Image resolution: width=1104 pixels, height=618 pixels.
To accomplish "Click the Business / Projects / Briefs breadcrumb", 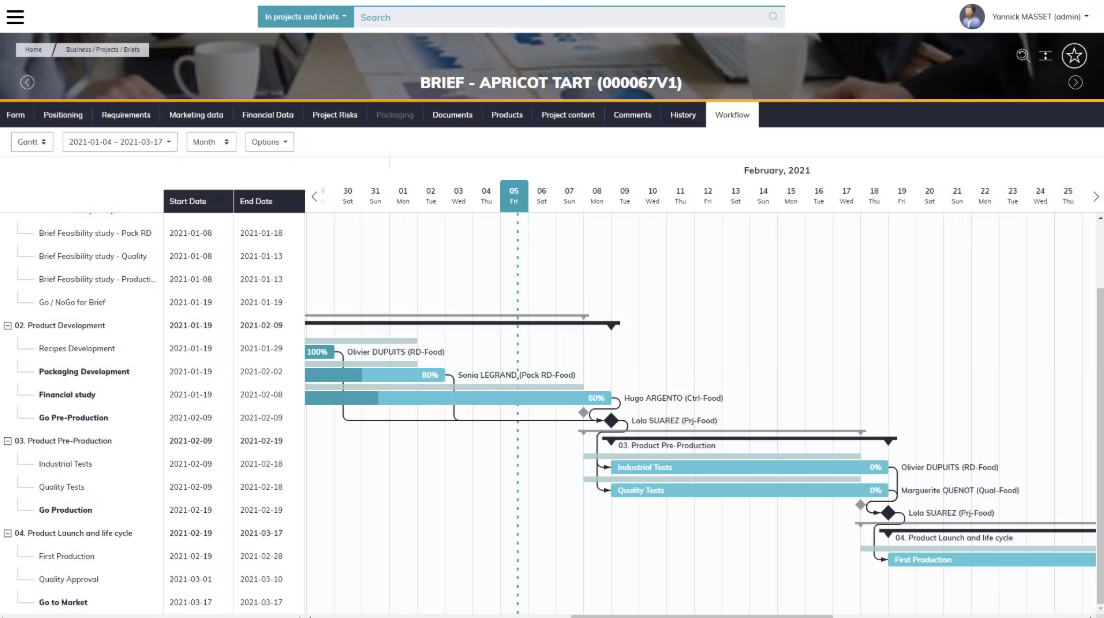I will tap(103, 50).
